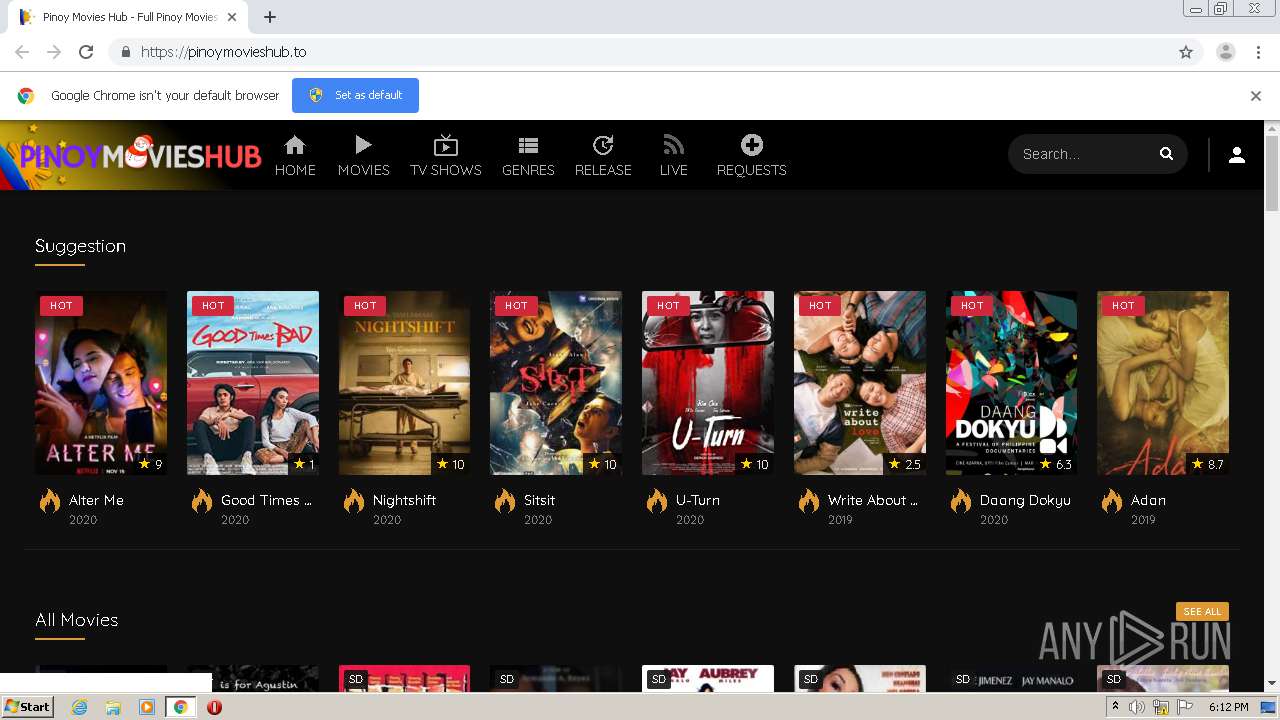Image resolution: width=1280 pixels, height=720 pixels.
Task: Open the Alter Me poster
Action: (x=101, y=383)
